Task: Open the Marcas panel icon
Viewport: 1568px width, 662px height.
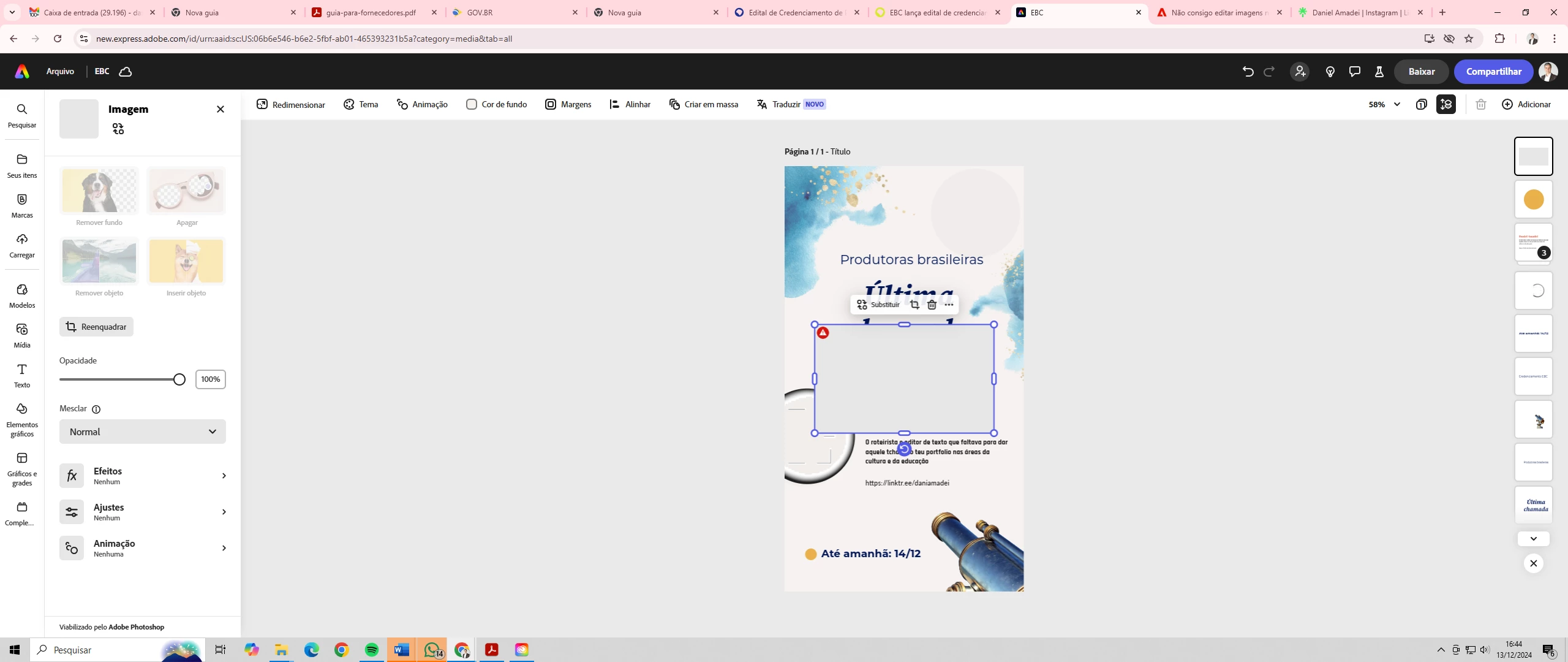Action: 22,205
